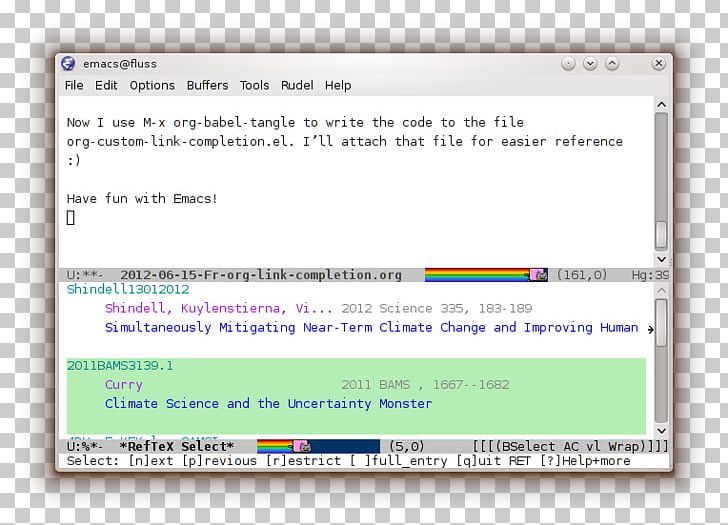Click the '[ ]full_entry' option in minibuffer
This screenshot has width=728, height=525.
pos(398,461)
